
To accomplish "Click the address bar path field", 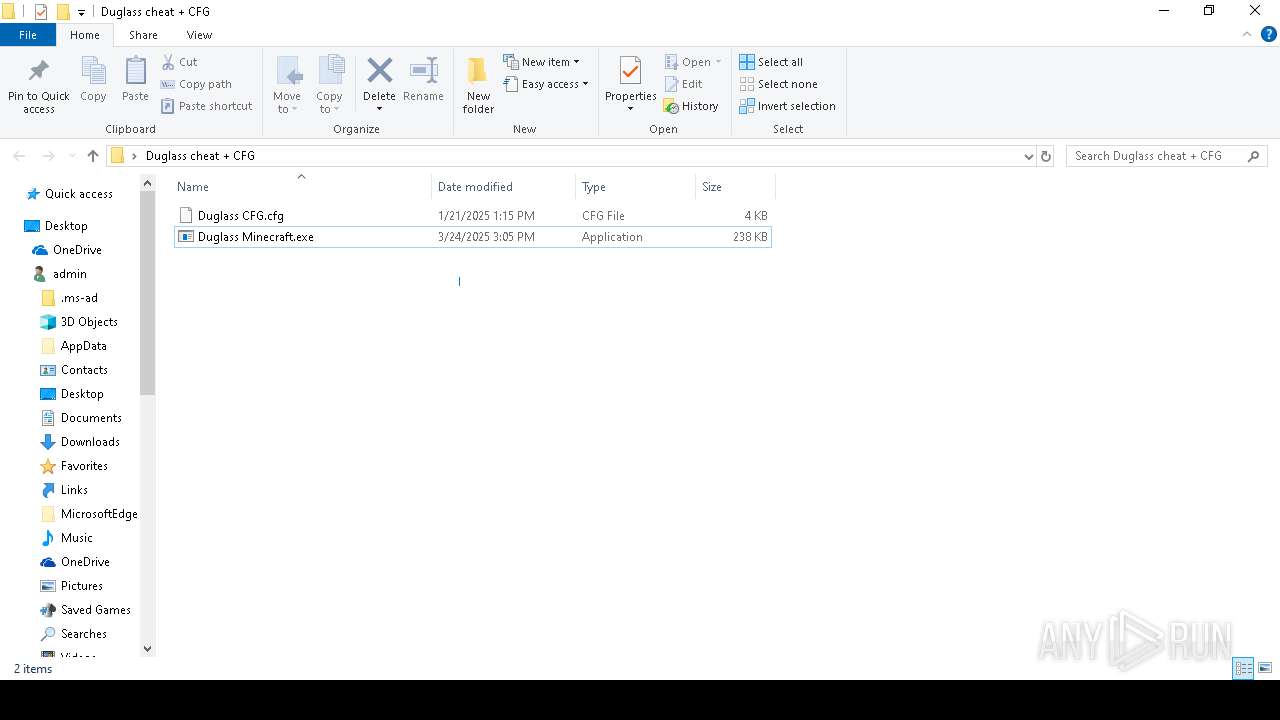I will (x=572, y=156).
